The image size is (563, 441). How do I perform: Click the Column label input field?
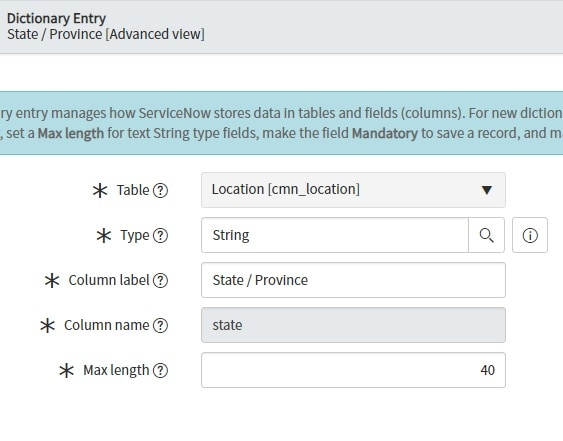pyautogui.click(x=353, y=280)
